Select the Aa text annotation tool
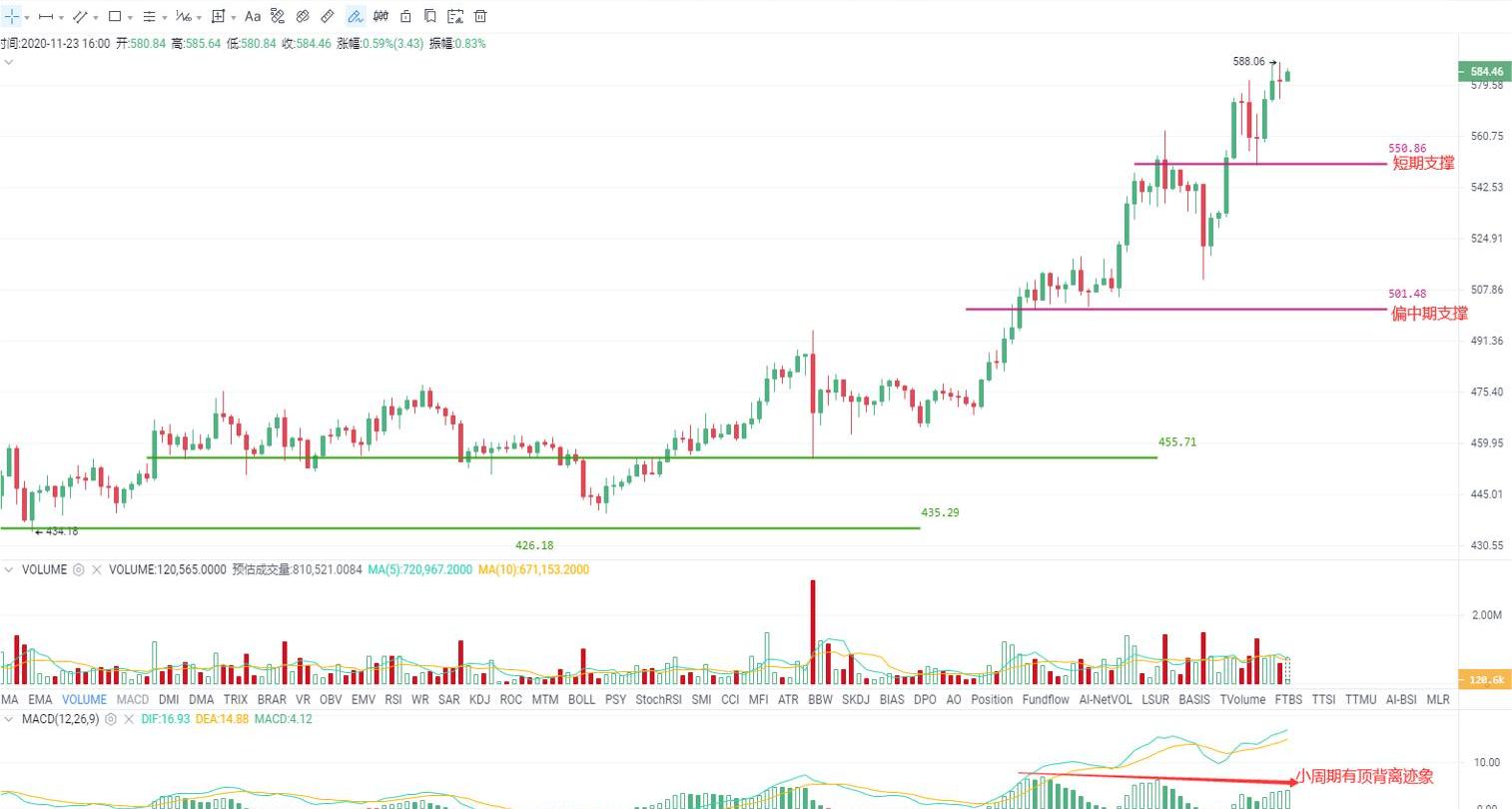Viewport: 1512px width, 809px height. (253, 16)
